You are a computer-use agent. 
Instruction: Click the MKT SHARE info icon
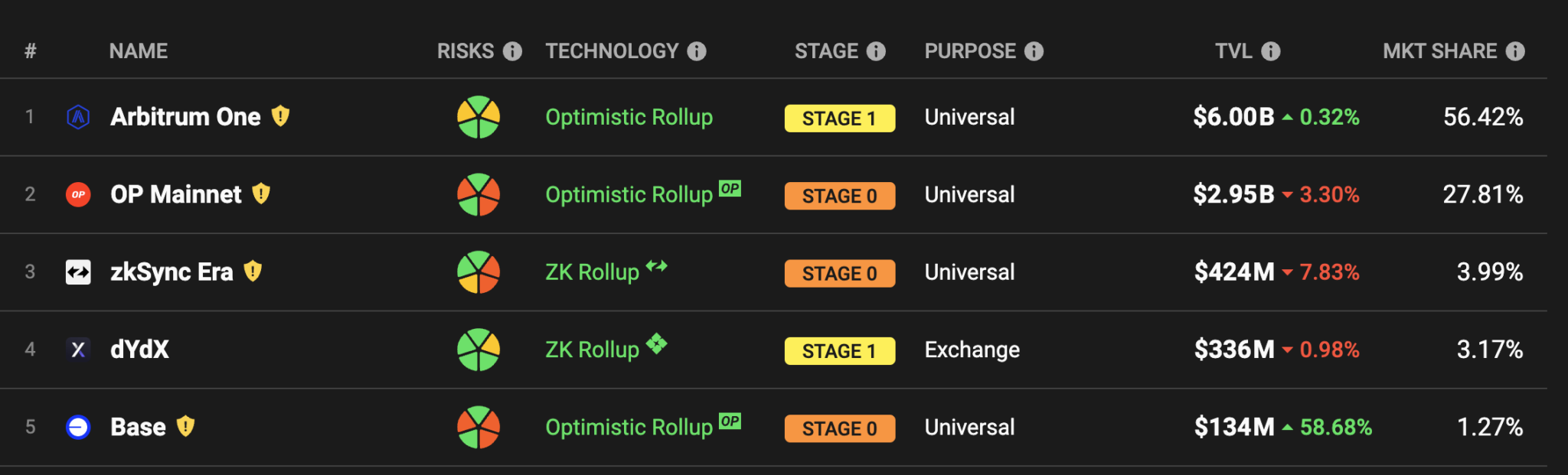[1515, 51]
